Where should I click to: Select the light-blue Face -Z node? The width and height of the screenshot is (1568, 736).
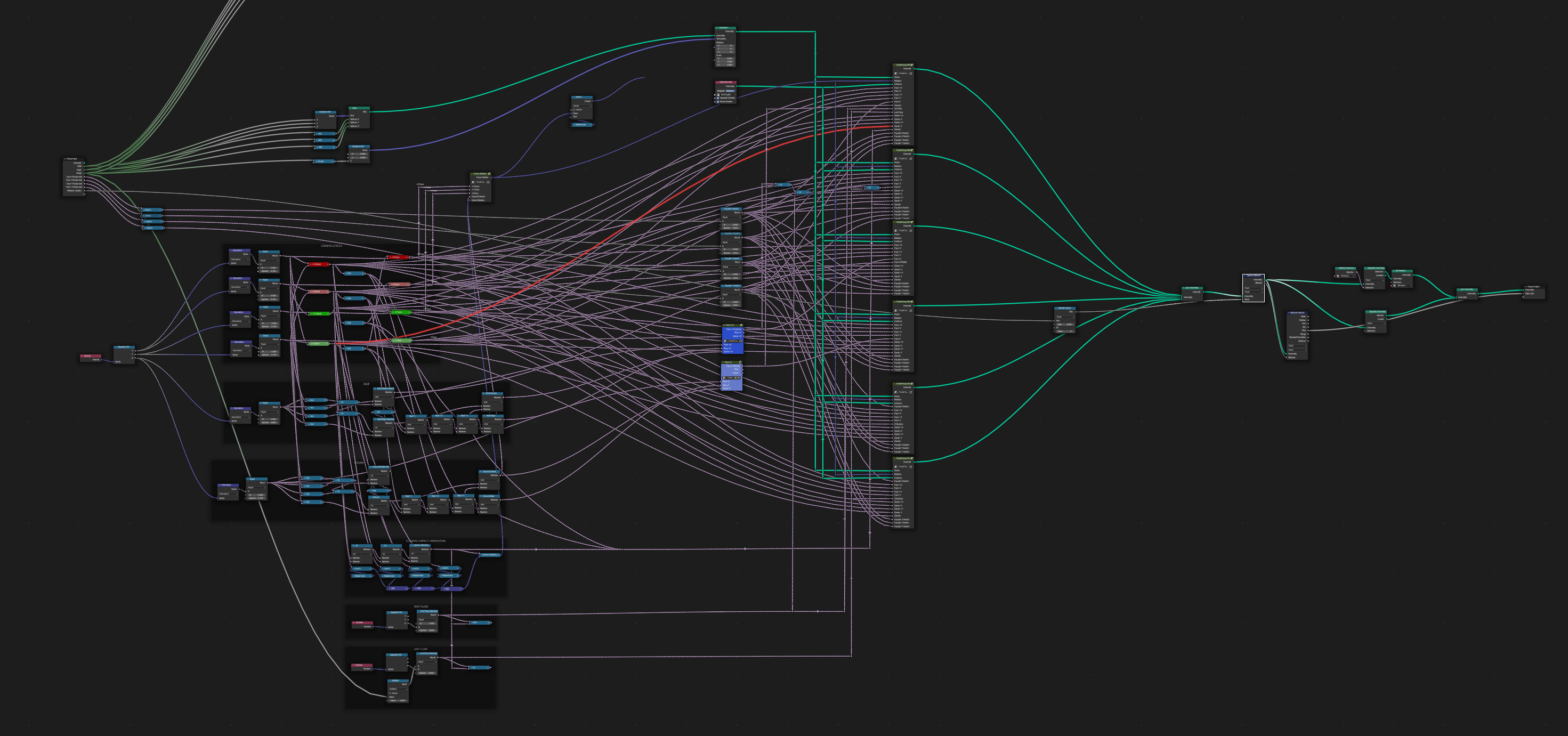pos(732,376)
